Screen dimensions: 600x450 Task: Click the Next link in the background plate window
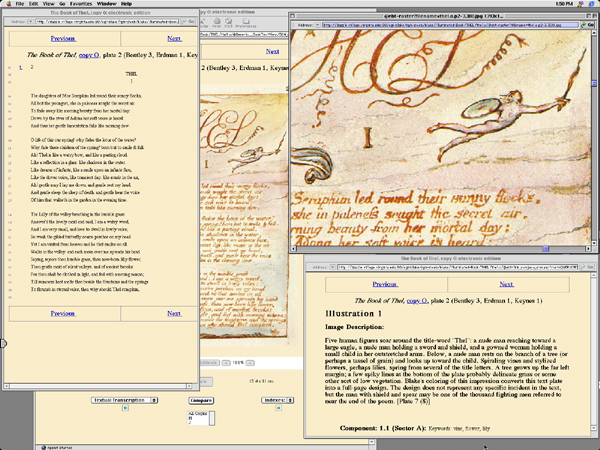(x=272, y=51)
